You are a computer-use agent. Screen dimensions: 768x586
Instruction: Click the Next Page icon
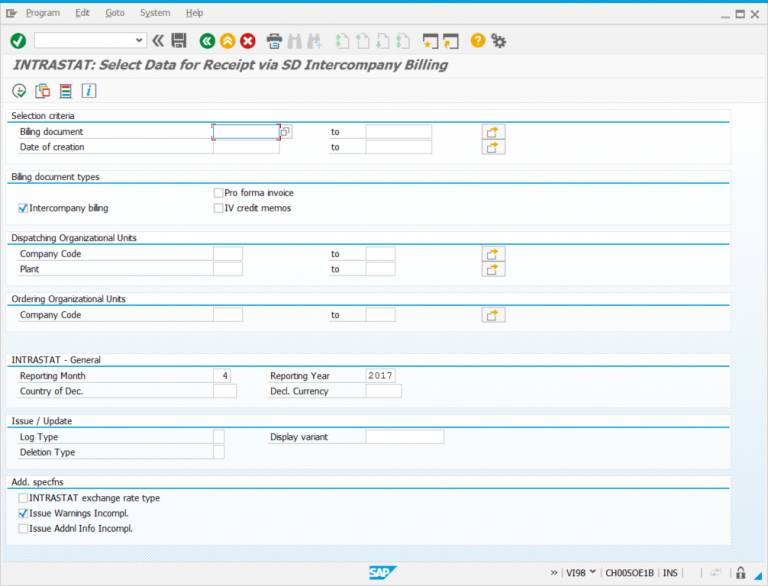click(383, 41)
